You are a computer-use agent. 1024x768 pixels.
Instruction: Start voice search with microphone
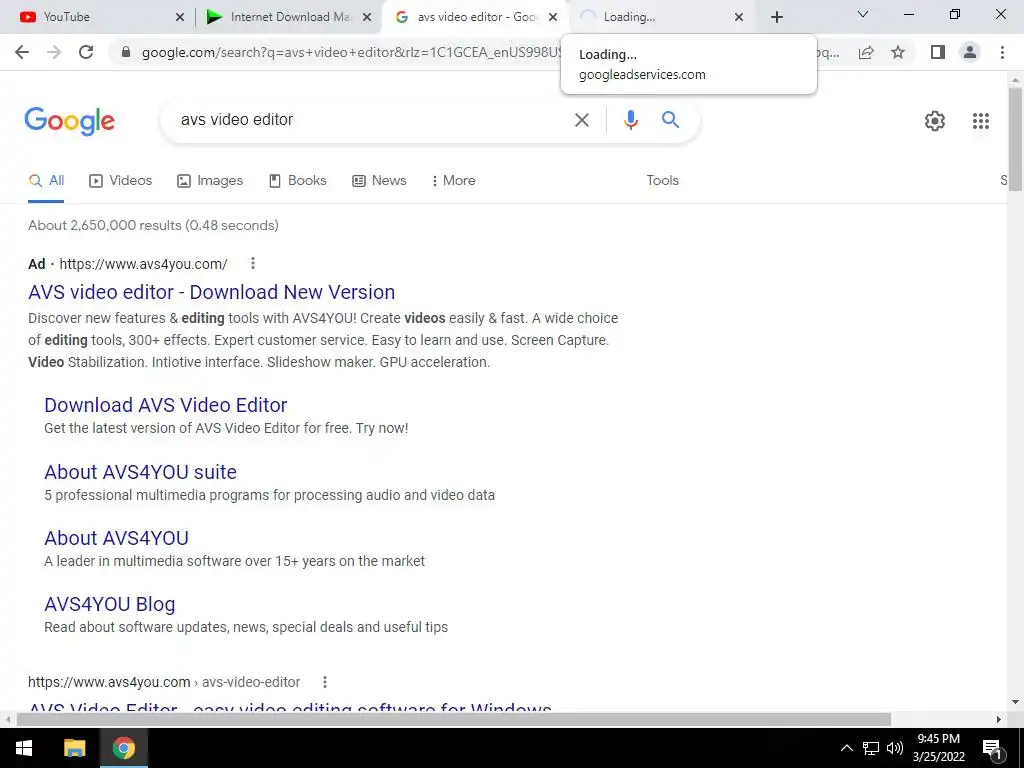[630, 120]
